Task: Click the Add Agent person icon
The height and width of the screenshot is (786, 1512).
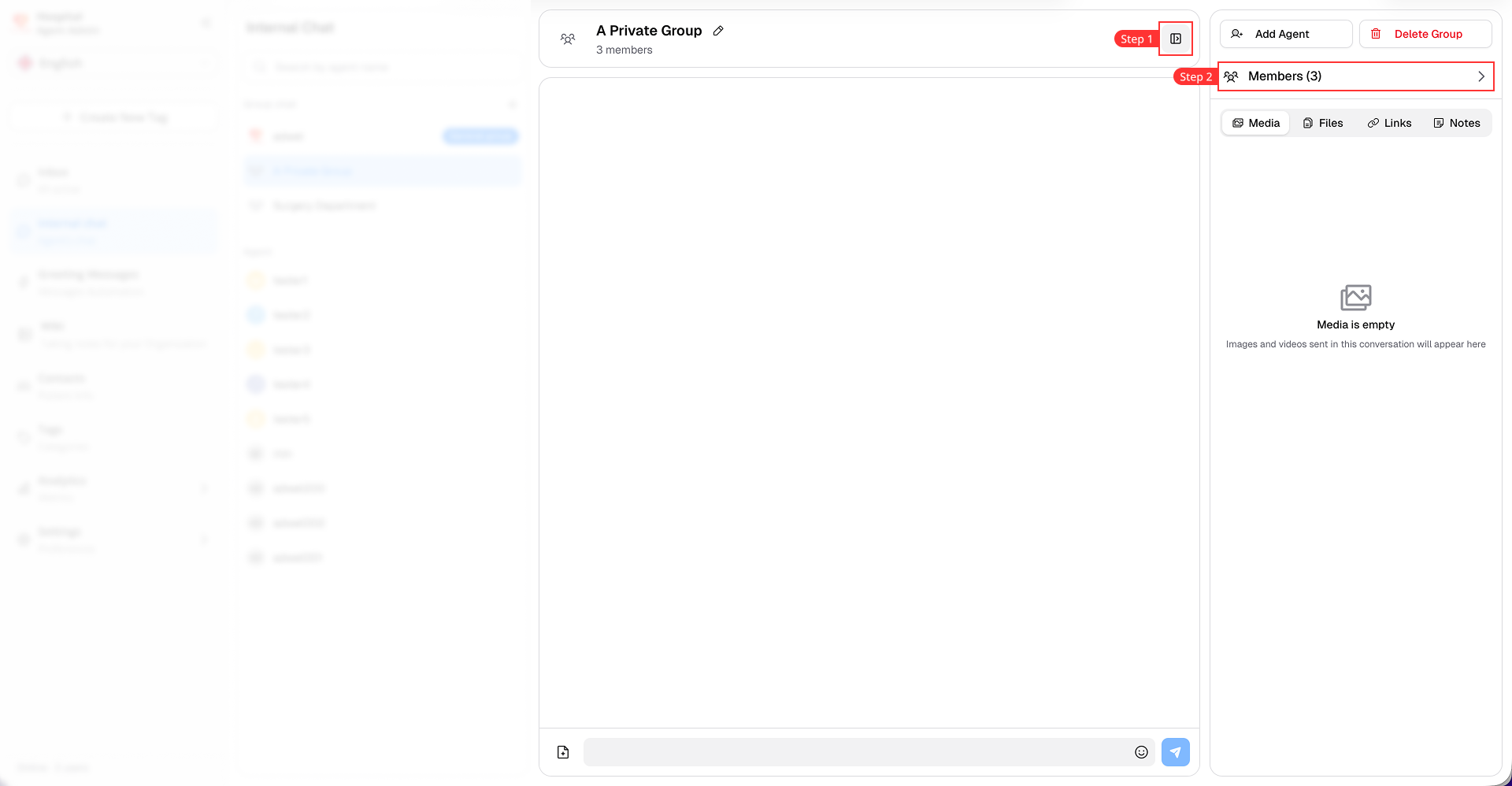Action: (x=1237, y=34)
